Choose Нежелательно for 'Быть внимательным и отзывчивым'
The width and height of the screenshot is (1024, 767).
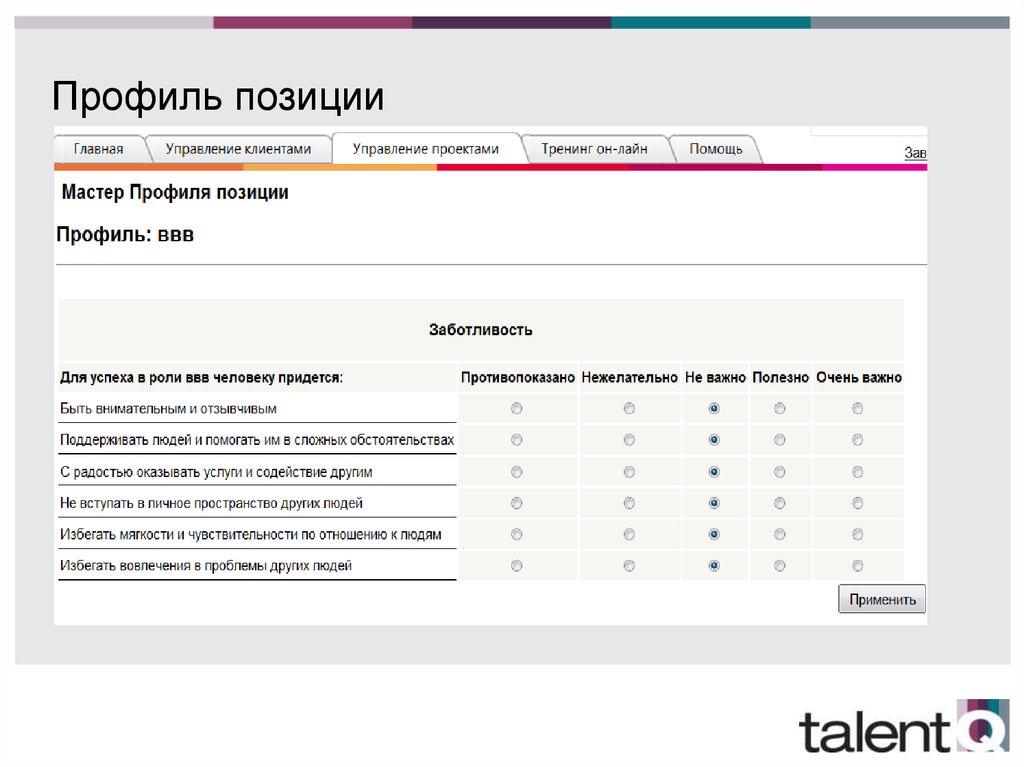(629, 408)
